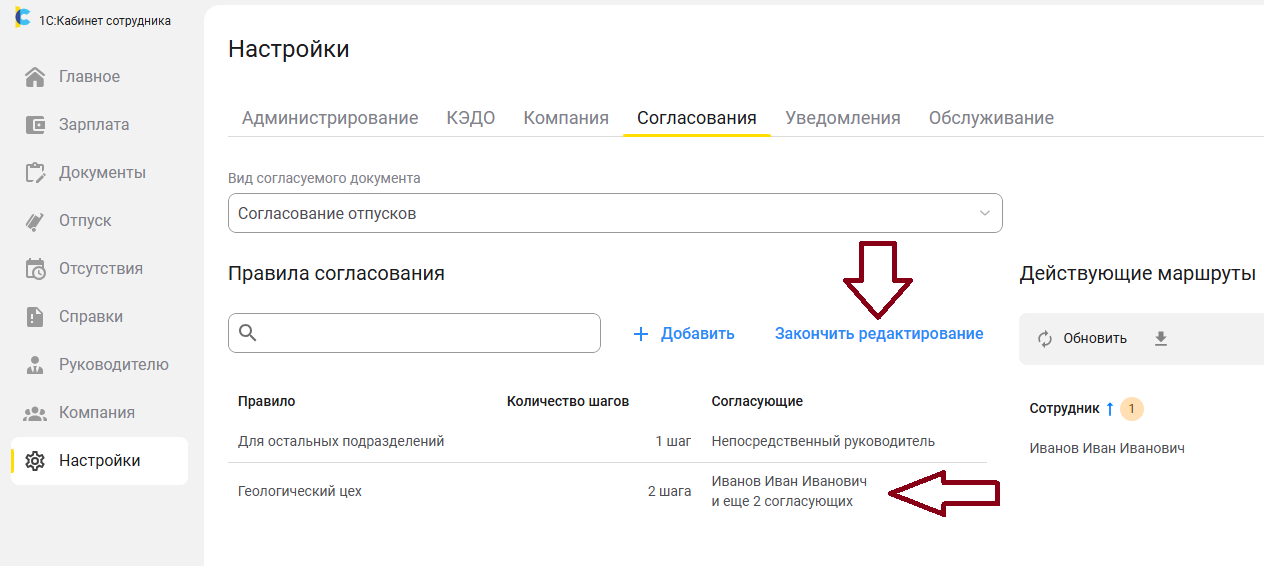Open Справки via the document icon
1264x566 pixels.
click(35, 317)
